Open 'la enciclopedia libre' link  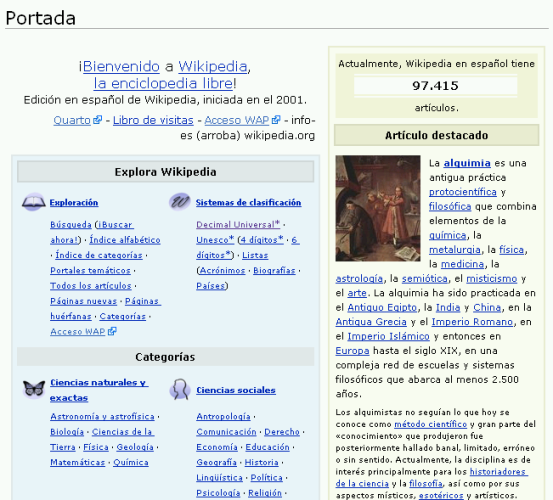pyautogui.click(x=163, y=84)
